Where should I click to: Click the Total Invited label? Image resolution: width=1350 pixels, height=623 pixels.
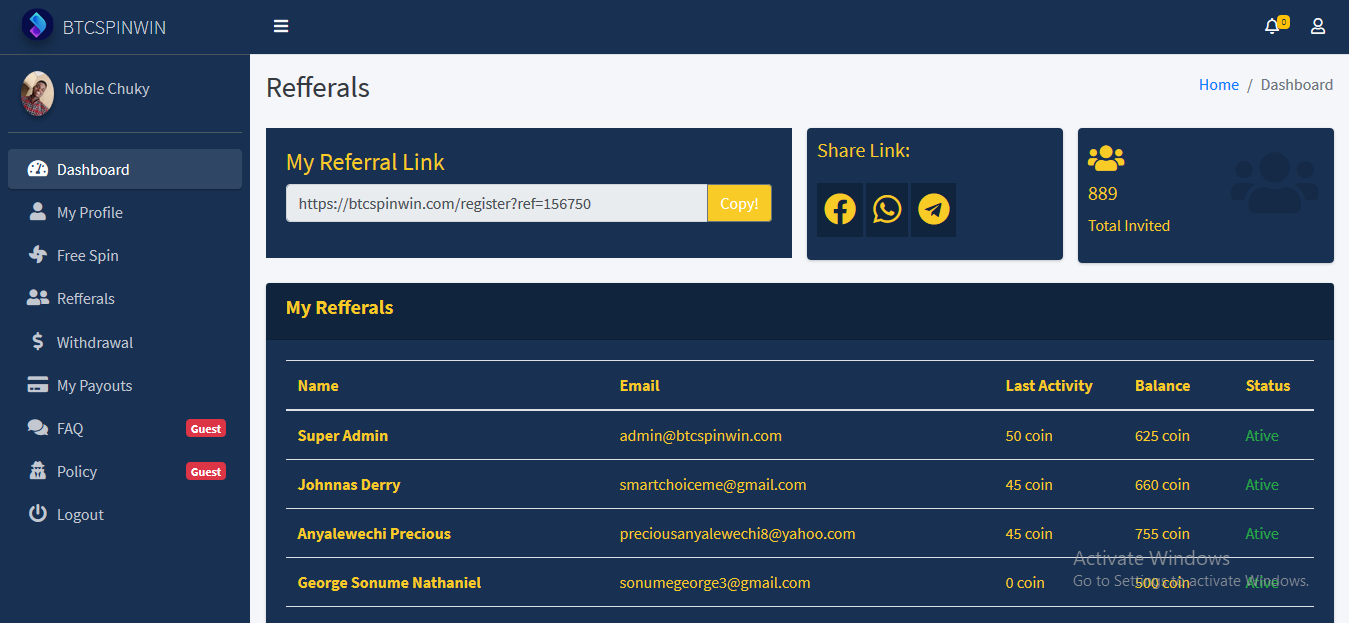pos(1129,226)
